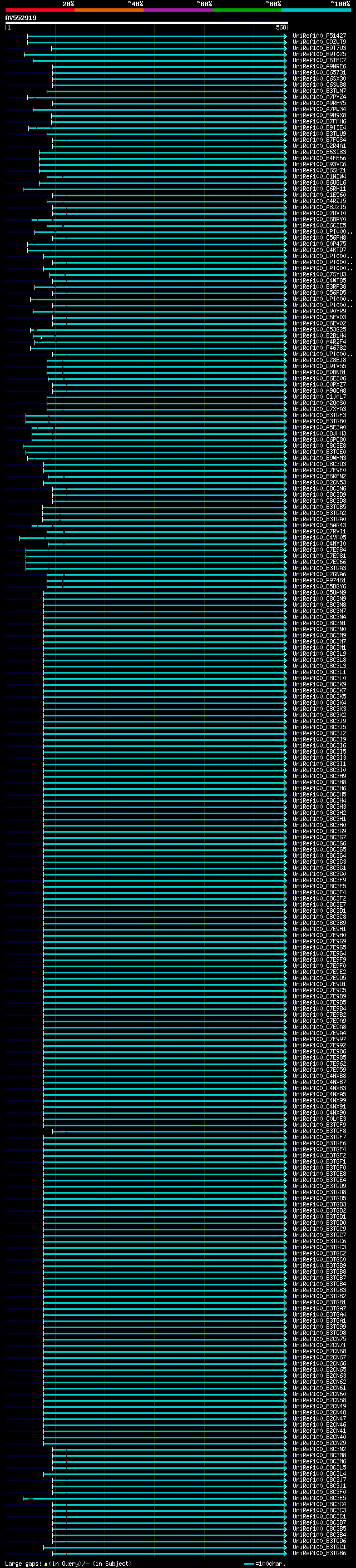This screenshot has width=356, height=1568.
Task: Click the scale end value 568
Action: pos(280,27)
